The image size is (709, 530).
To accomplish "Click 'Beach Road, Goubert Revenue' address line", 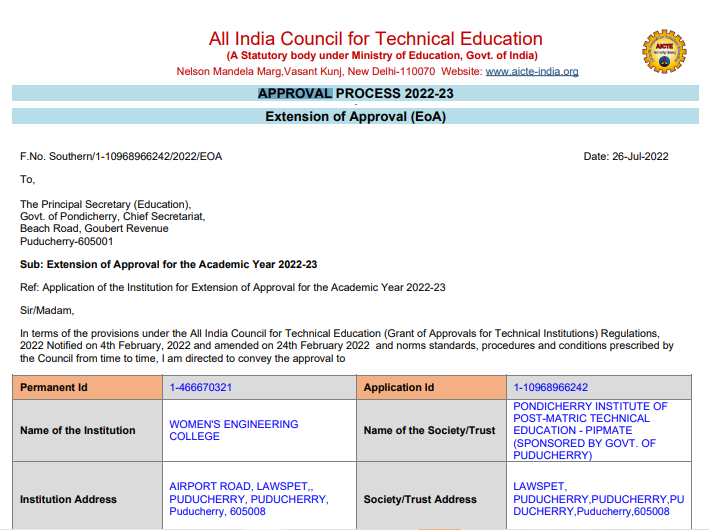I will click(x=94, y=229).
